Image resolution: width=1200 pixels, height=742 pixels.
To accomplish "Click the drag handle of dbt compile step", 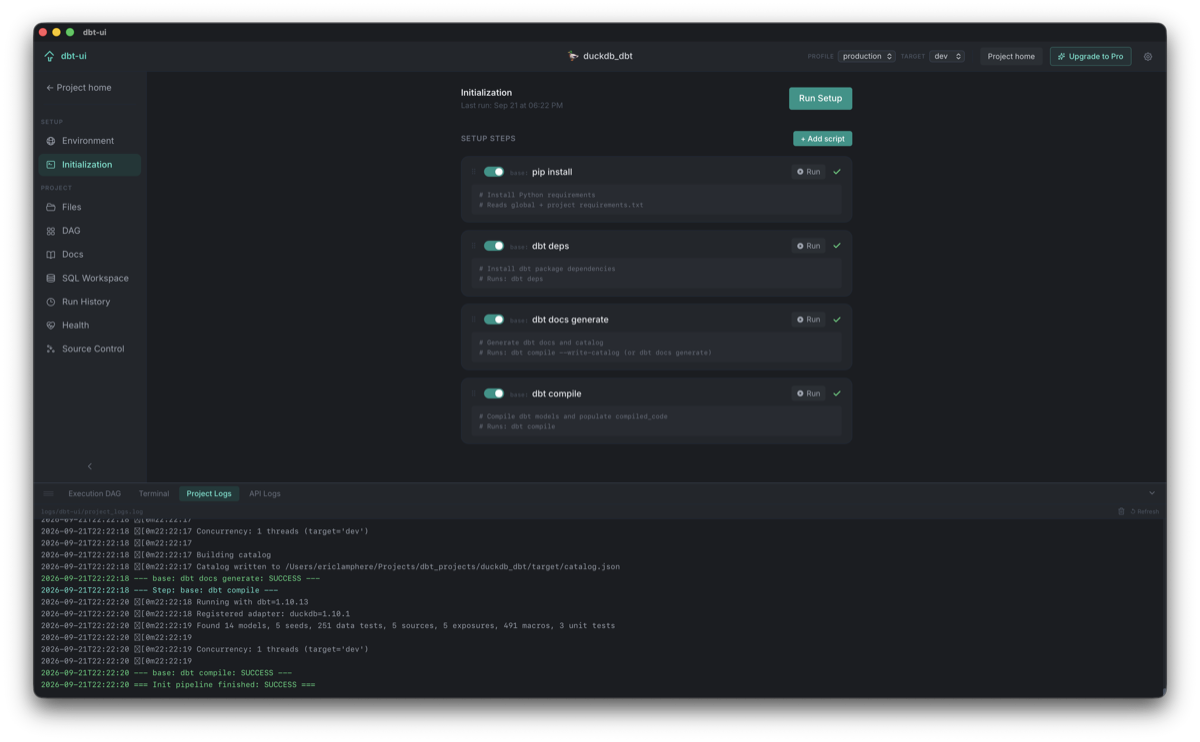I will (x=474, y=394).
